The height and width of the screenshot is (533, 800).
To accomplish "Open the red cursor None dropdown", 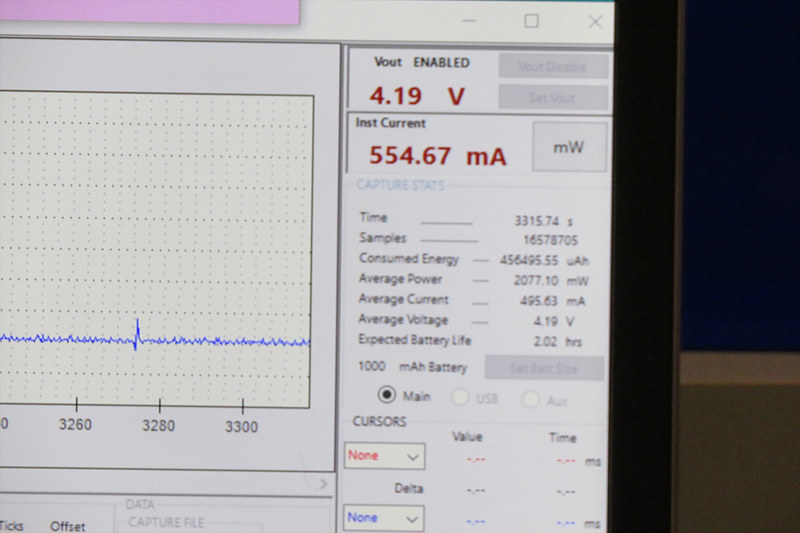I will (x=385, y=456).
